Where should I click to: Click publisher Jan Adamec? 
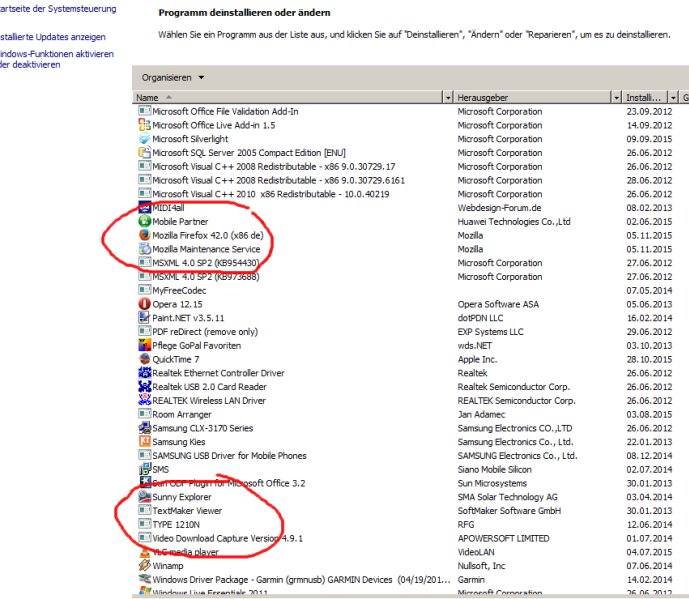(x=481, y=414)
